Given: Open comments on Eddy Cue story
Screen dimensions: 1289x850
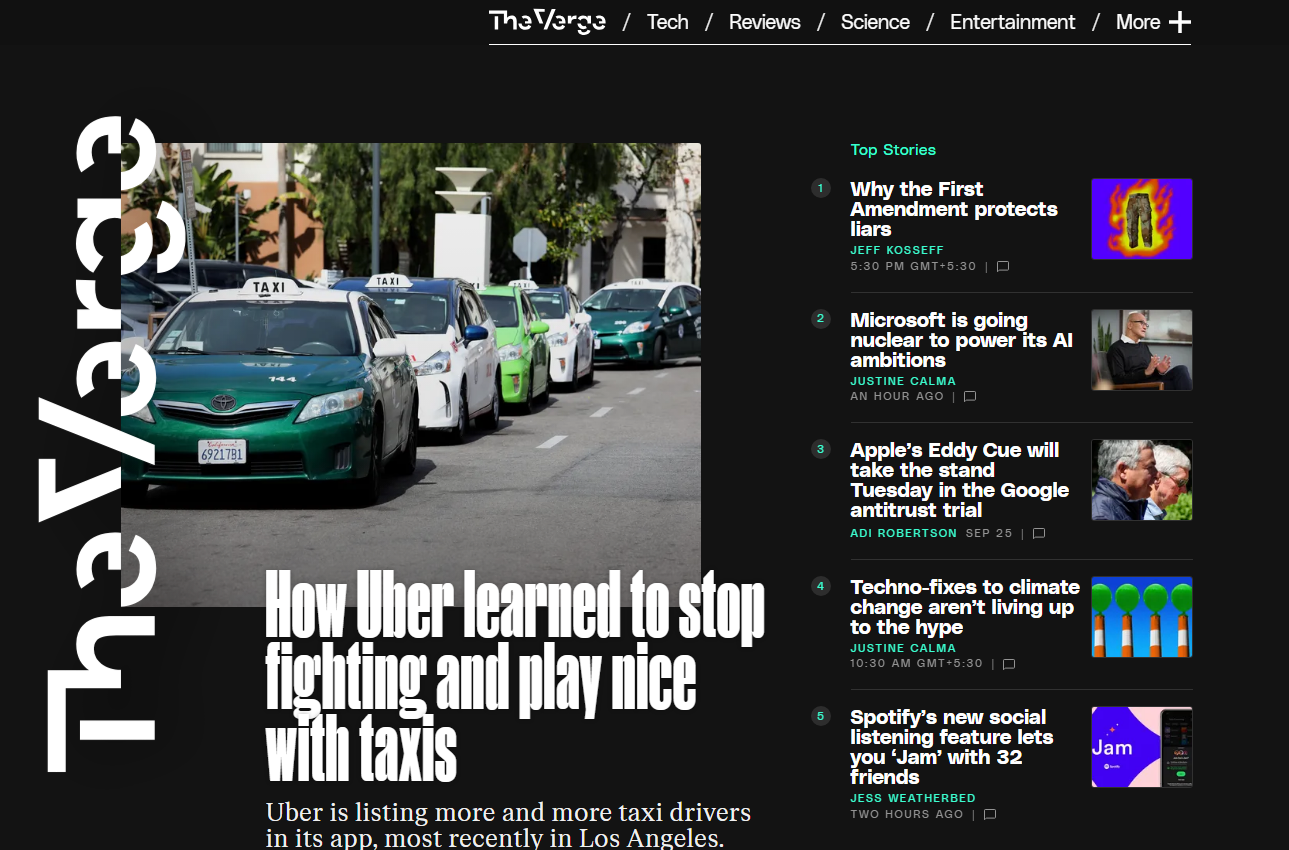Looking at the screenshot, I should point(1038,534).
